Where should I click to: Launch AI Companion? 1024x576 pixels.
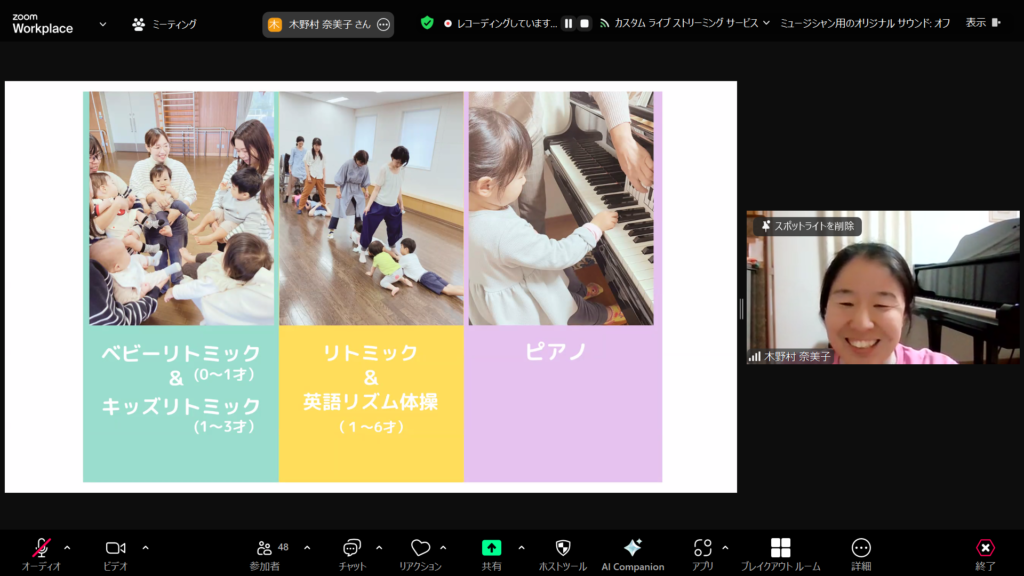coord(632,548)
